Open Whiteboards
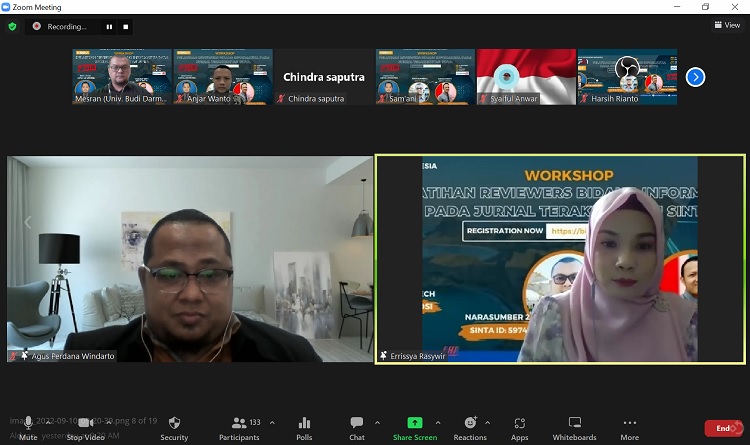The width and height of the screenshot is (750, 445). pos(574,428)
